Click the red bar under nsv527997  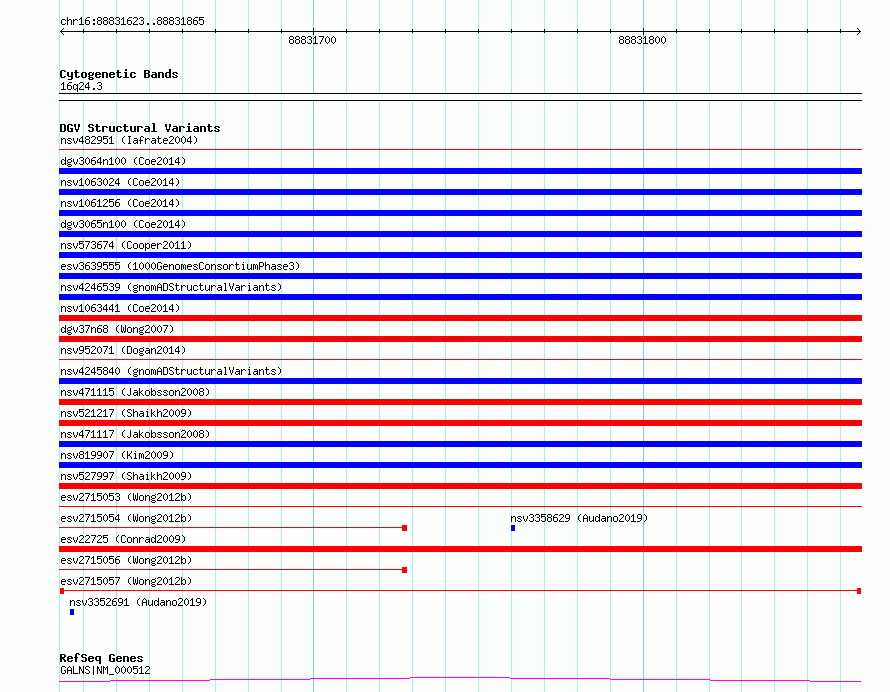tap(460, 486)
